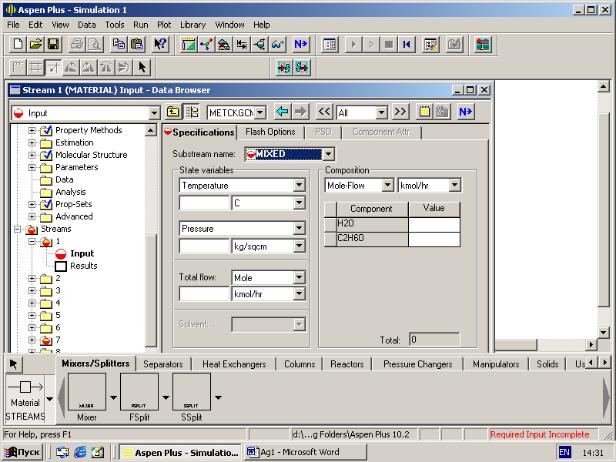
Task: Click the select-mode arrow in the Model Library
Action: (x=13, y=364)
